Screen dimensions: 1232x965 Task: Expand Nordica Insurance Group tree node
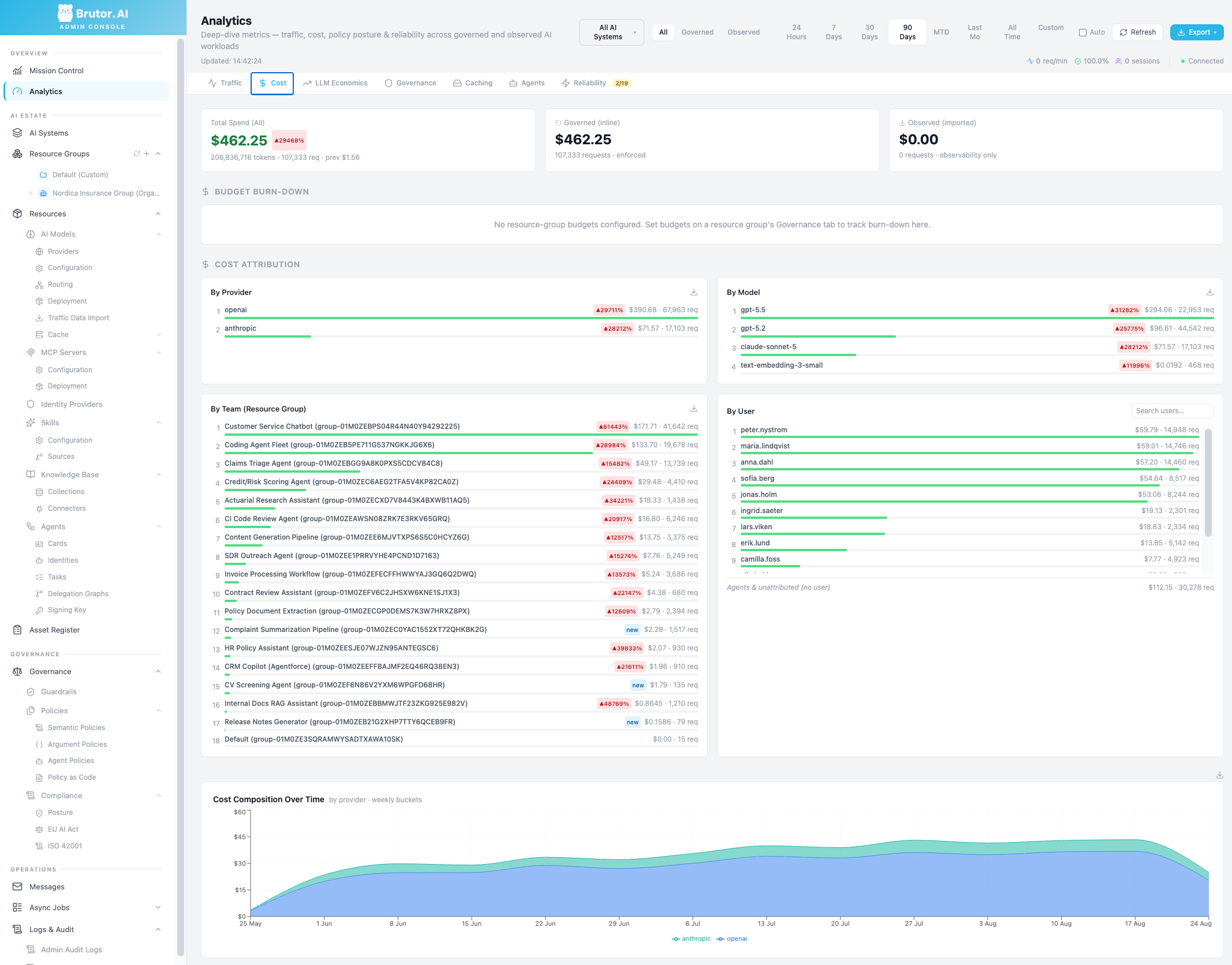tap(31, 193)
